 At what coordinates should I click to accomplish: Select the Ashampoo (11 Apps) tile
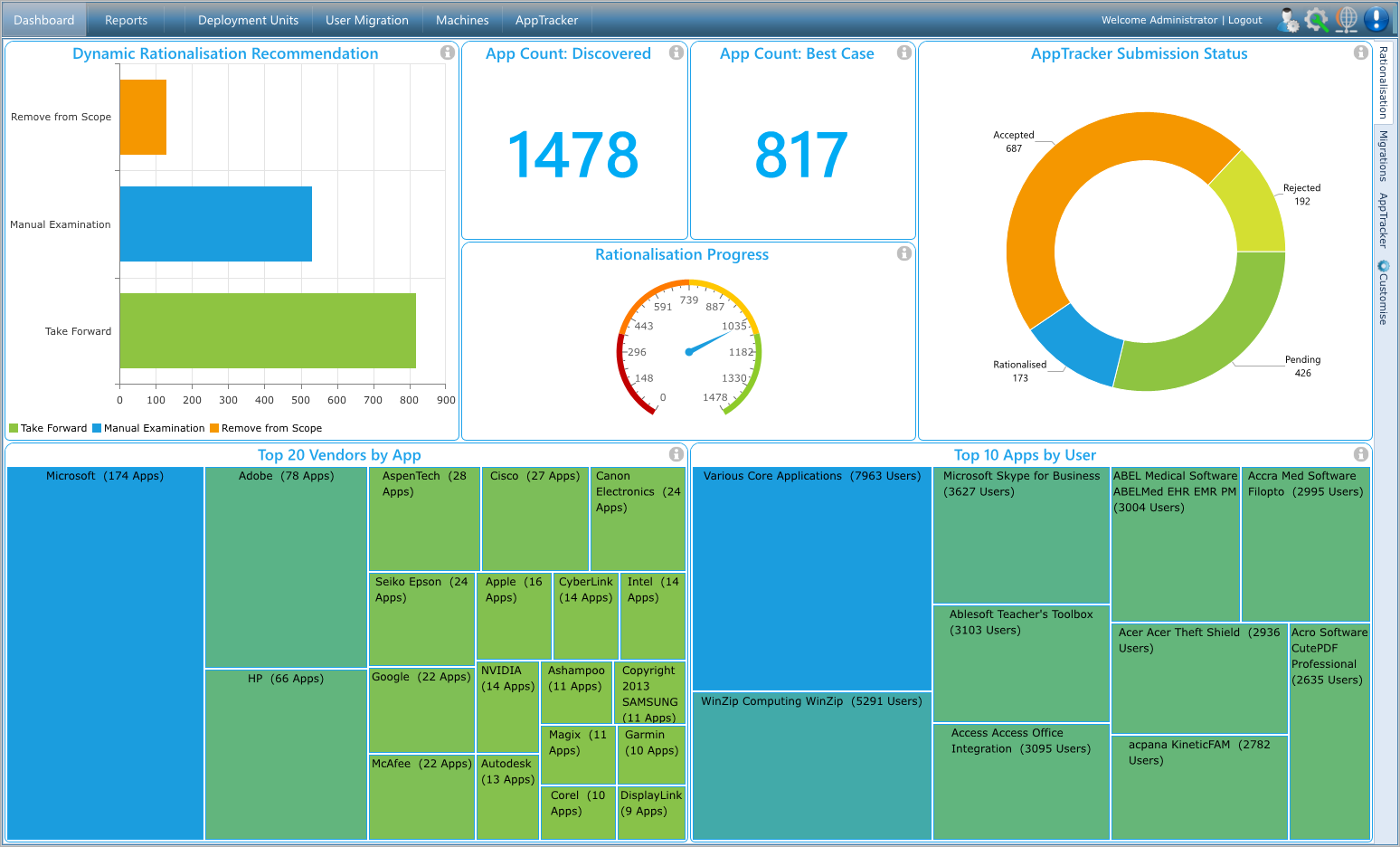pos(577,692)
